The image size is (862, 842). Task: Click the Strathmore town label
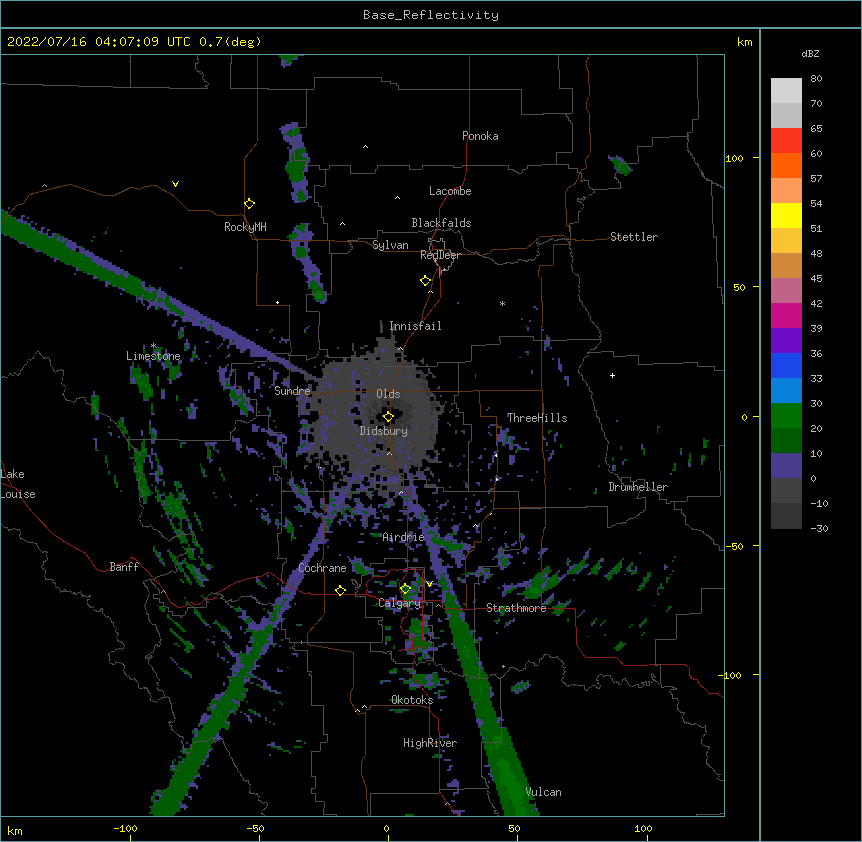(516, 608)
